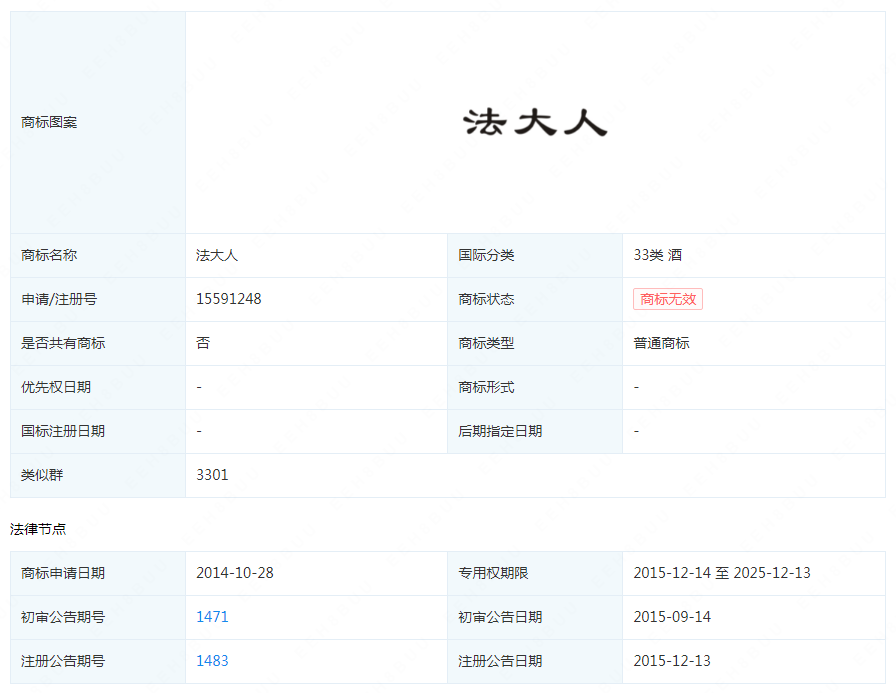Click the 初审公告日期 label
This screenshot has width=896, height=693.
point(500,617)
